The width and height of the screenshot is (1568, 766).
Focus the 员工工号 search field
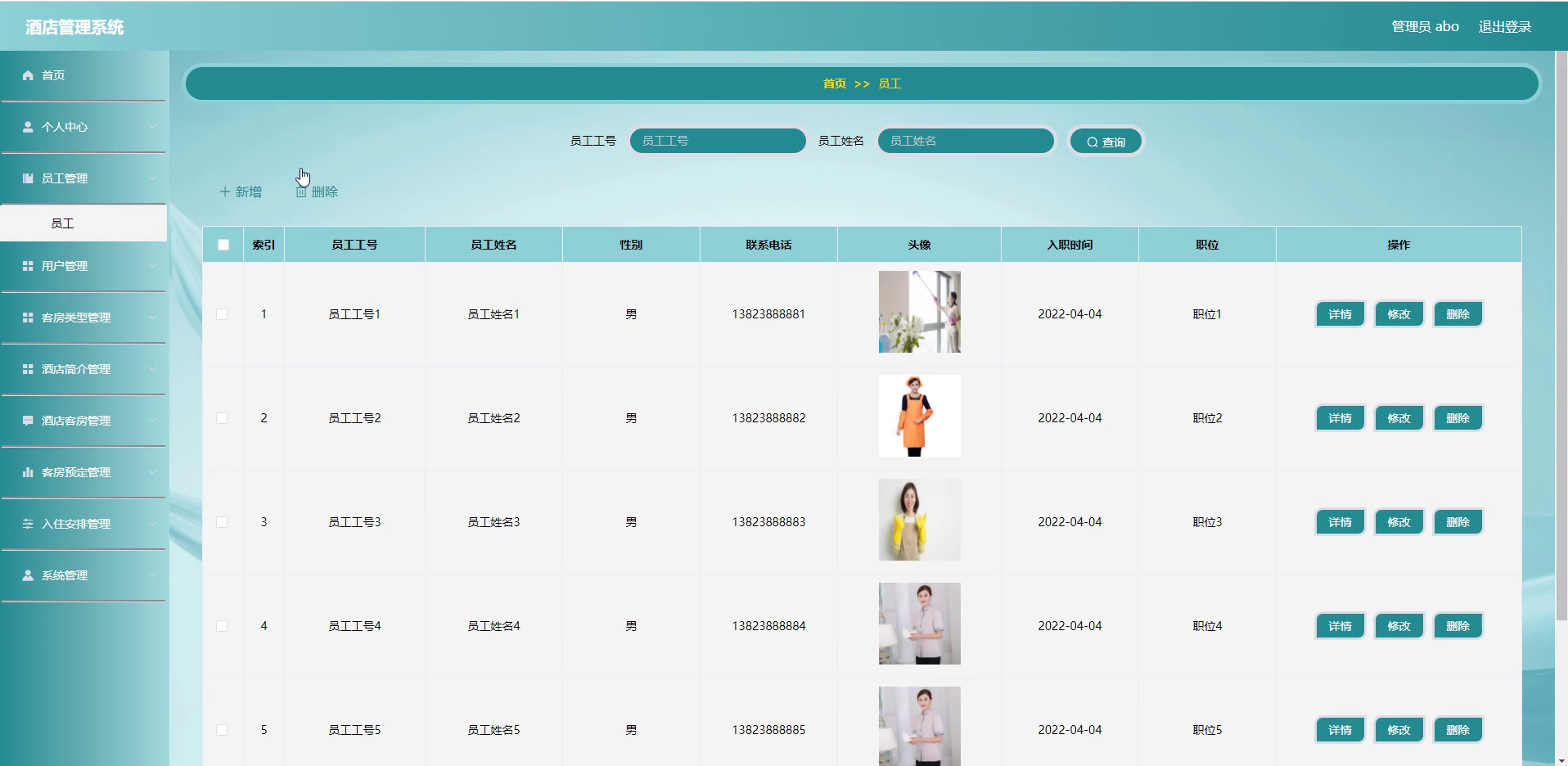click(x=718, y=141)
